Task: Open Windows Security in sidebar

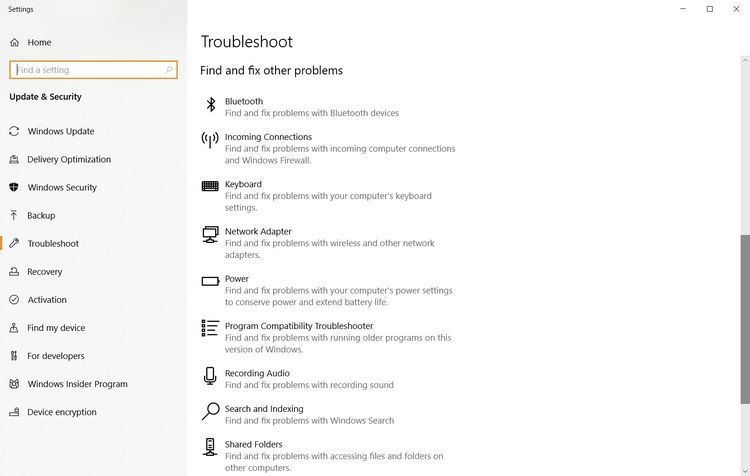Action: click(62, 187)
